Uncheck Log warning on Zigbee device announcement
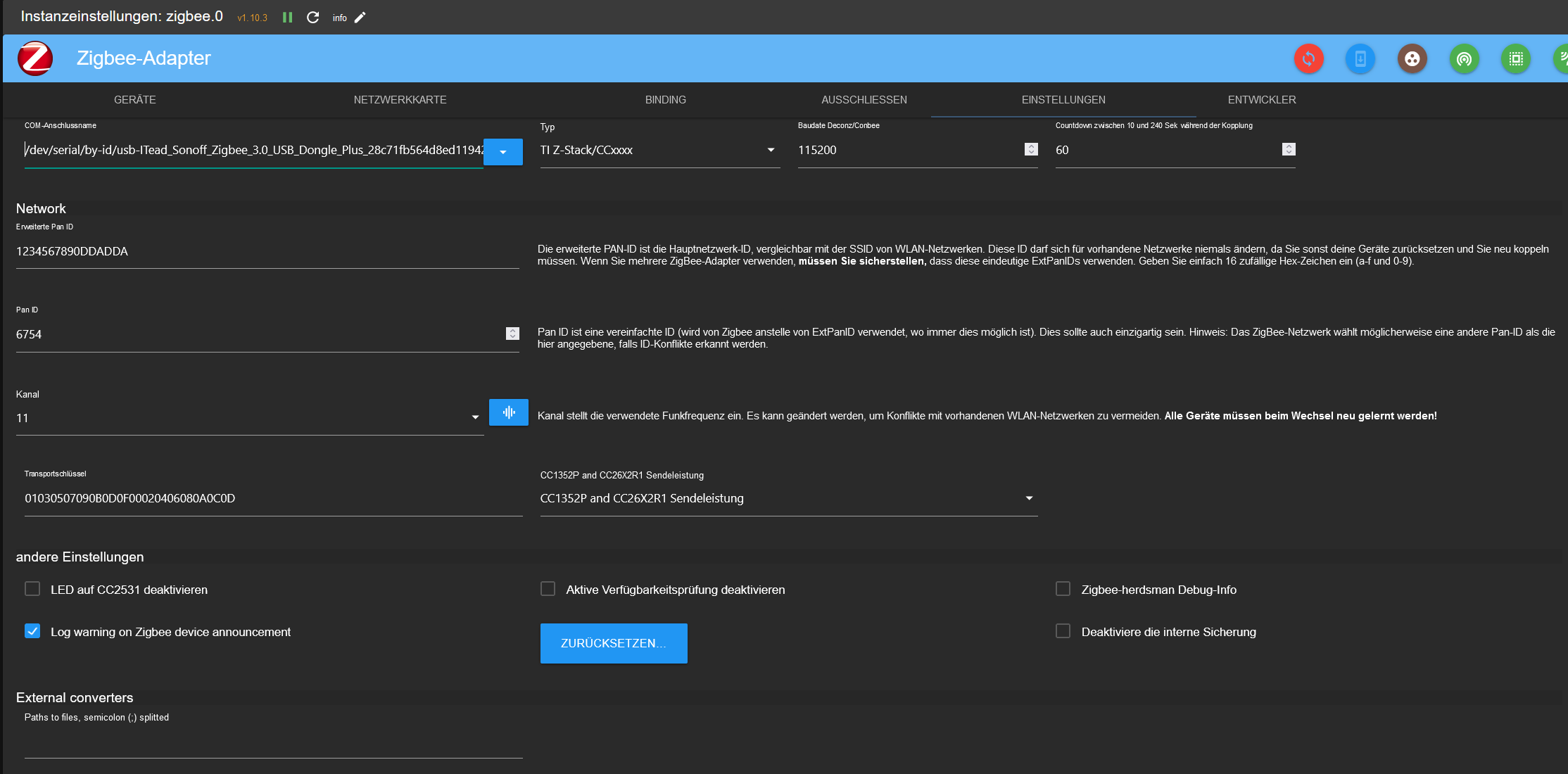The image size is (1568, 774). point(32,631)
